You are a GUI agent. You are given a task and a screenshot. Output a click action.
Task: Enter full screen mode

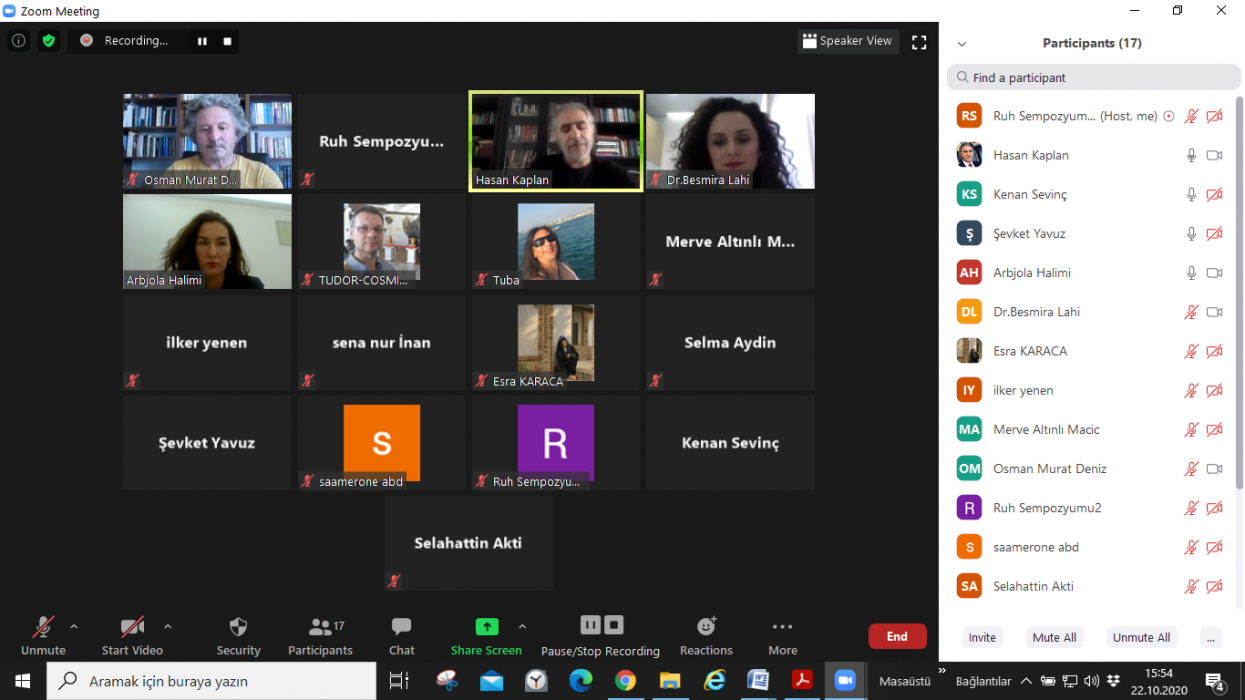pyautogui.click(x=919, y=42)
